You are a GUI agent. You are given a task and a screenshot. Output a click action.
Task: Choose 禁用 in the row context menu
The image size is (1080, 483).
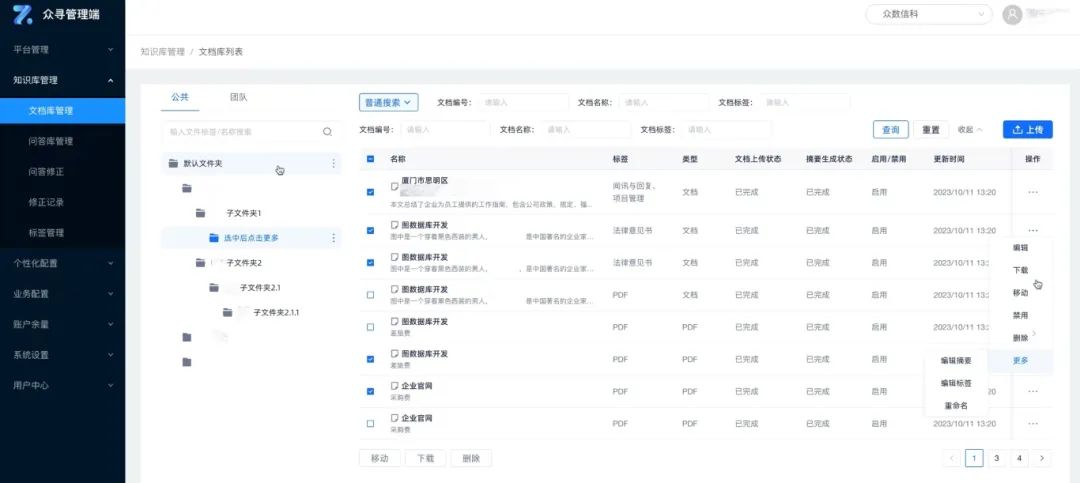1020,315
